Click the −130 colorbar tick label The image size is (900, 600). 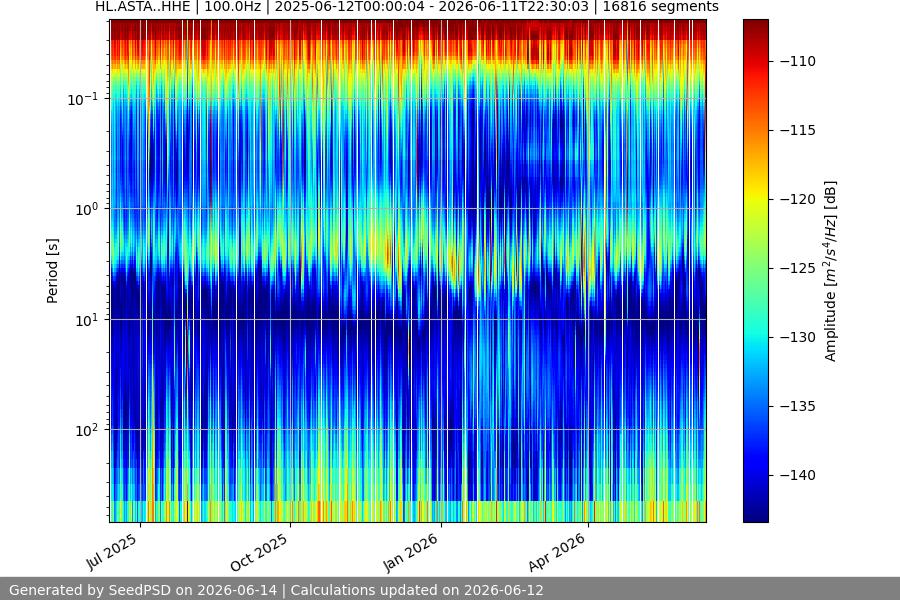point(798,337)
